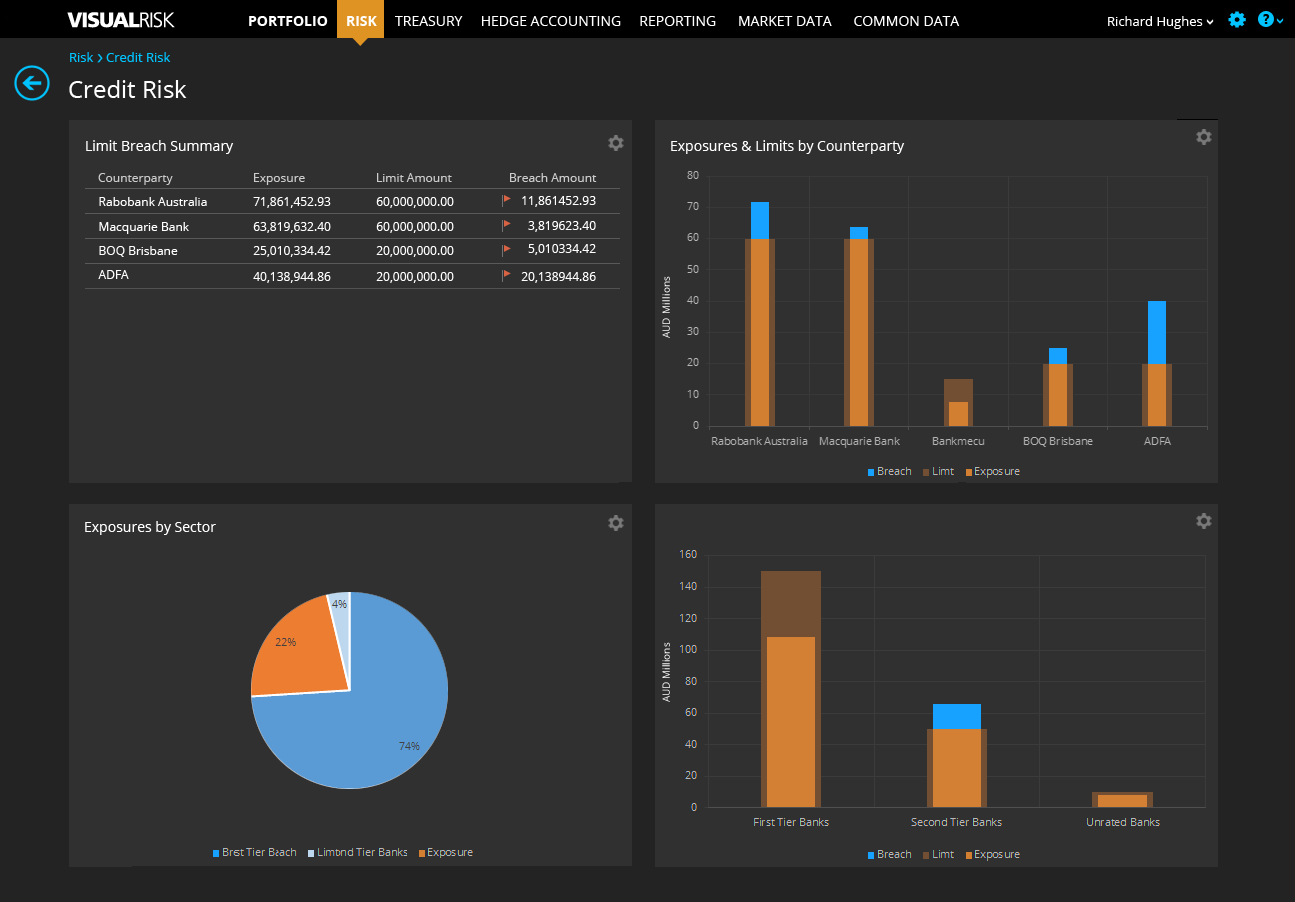Toggle Breach legend in sector bar chart
Viewport: 1295px width, 902px height.
coord(889,854)
